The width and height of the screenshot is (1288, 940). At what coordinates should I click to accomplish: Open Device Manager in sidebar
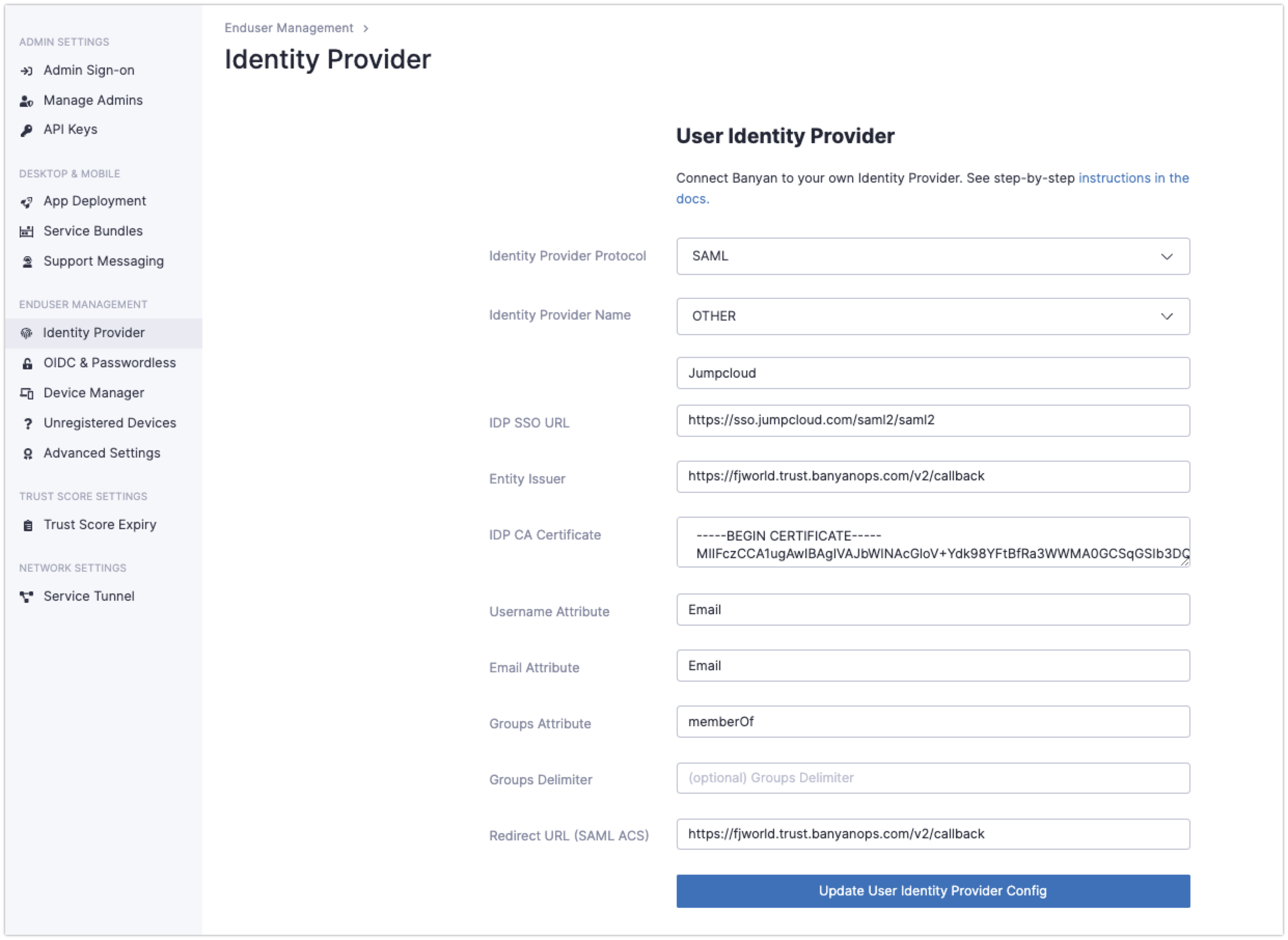[93, 393]
